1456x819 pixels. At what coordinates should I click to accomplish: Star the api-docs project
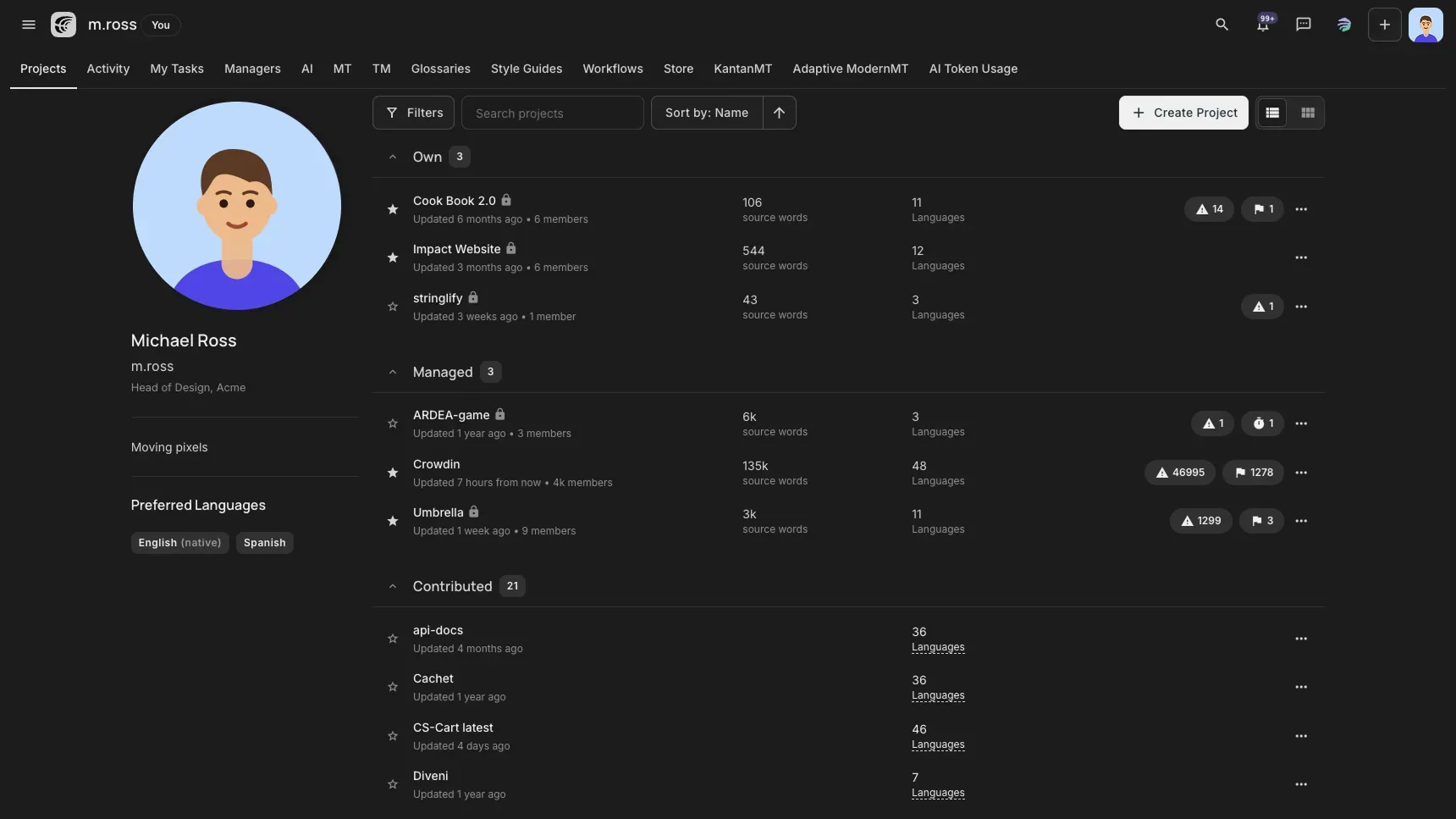pyautogui.click(x=393, y=639)
